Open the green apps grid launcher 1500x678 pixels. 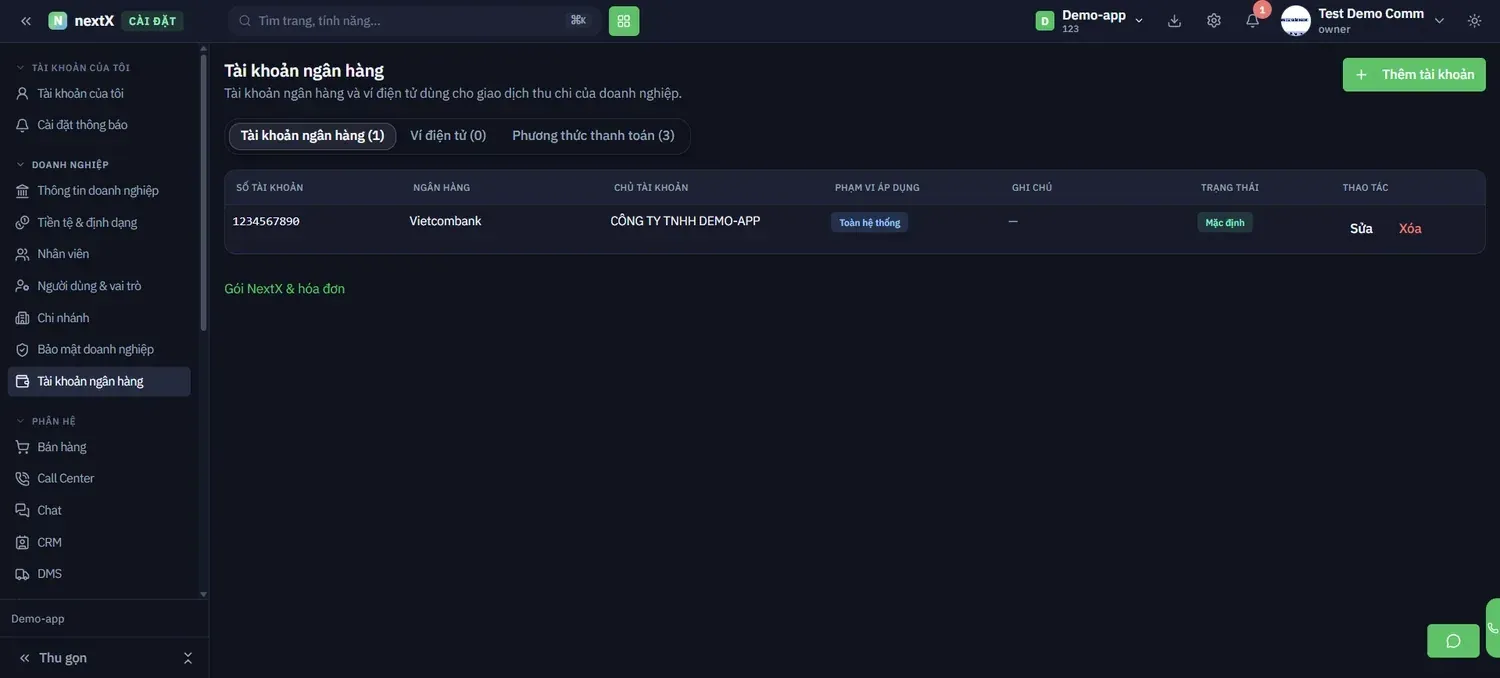(624, 21)
